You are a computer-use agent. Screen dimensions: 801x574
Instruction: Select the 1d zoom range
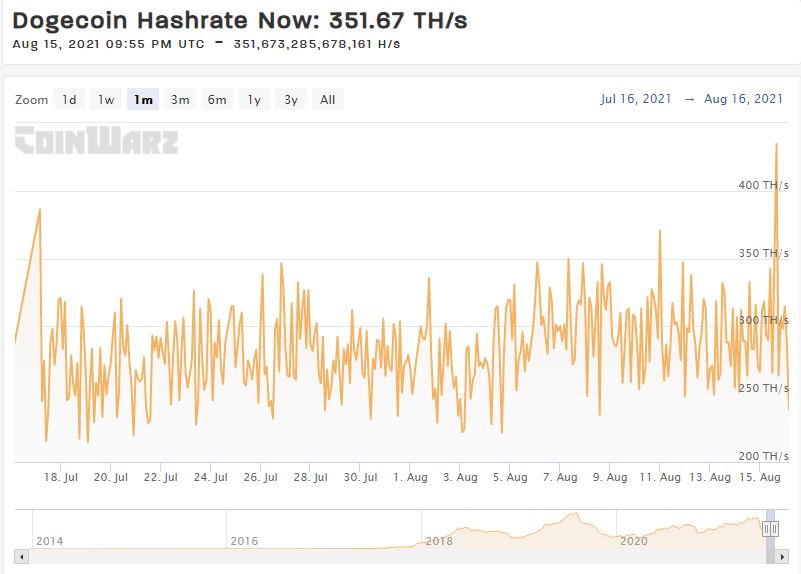(x=69, y=100)
